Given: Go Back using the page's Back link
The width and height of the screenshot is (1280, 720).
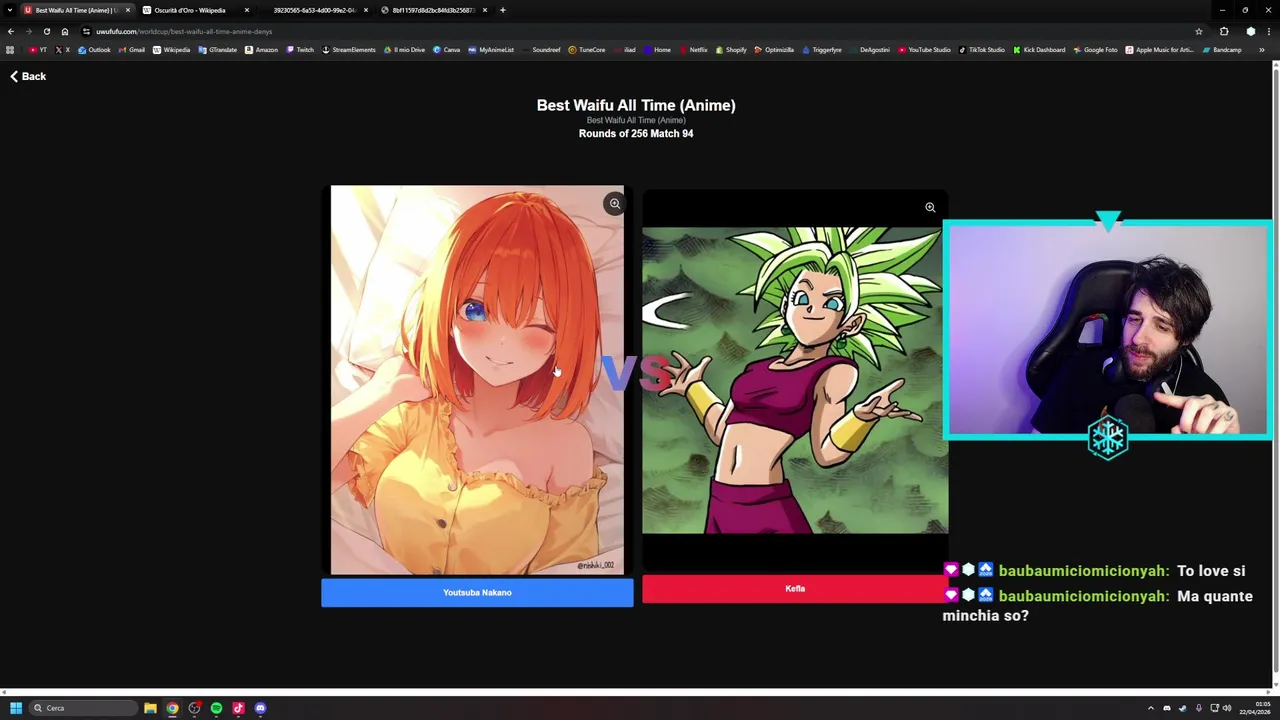Looking at the screenshot, I should (28, 76).
